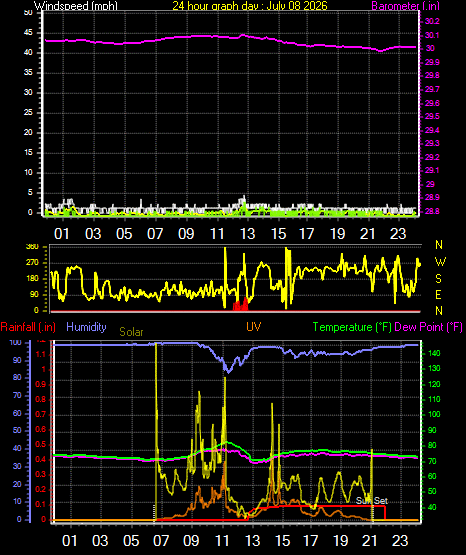Screen dimensions: 466x555
Task: Click hour '13' under the windspeed graph
Action: click(x=248, y=234)
